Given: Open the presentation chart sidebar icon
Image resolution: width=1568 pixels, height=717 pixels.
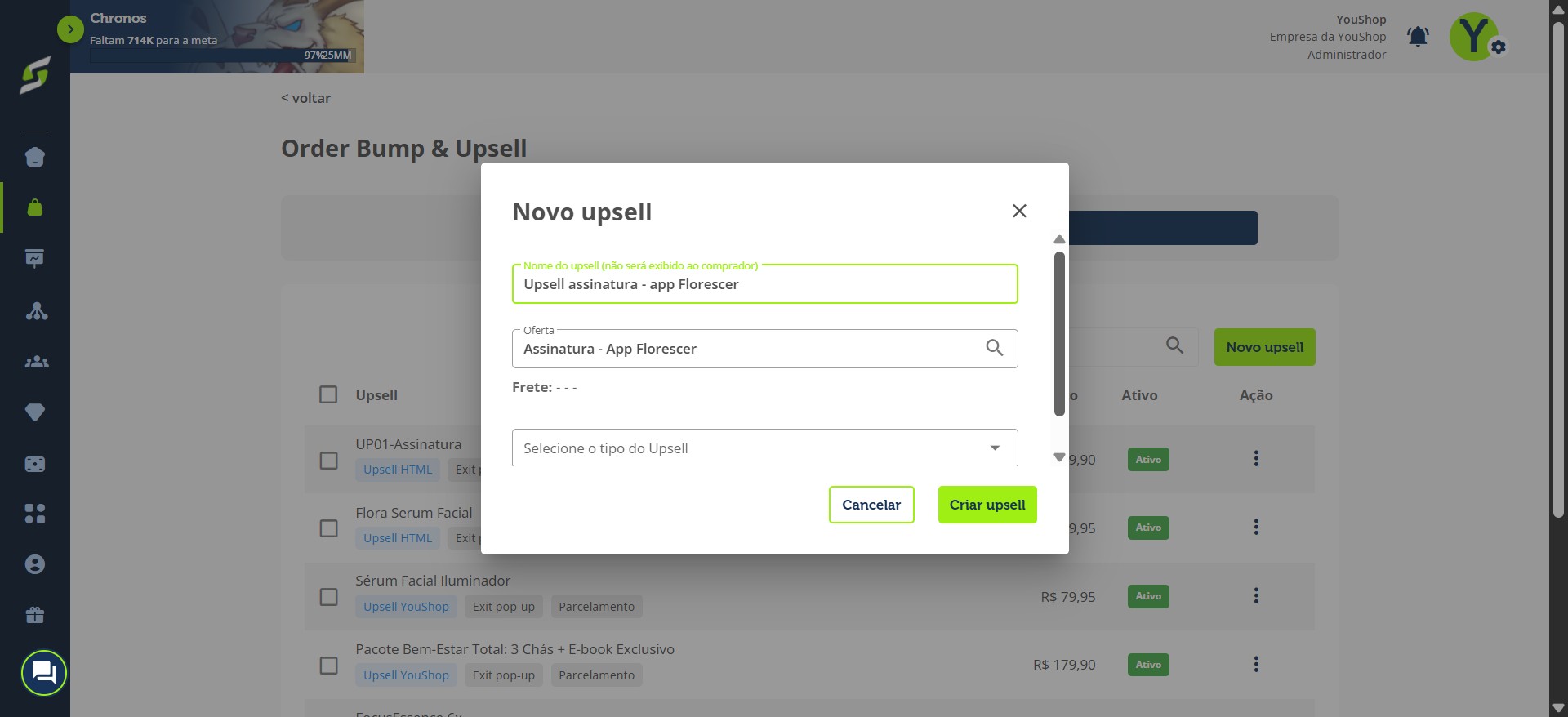Looking at the screenshot, I should tap(35, 259).
